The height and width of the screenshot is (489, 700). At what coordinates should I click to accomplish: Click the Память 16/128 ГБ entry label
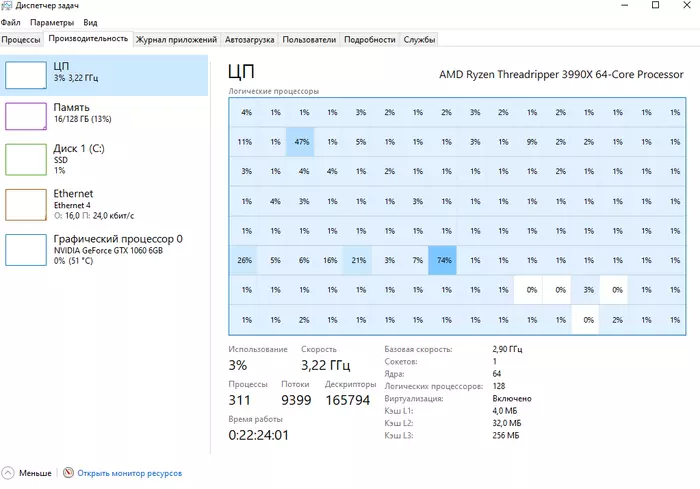coord(82,119)
